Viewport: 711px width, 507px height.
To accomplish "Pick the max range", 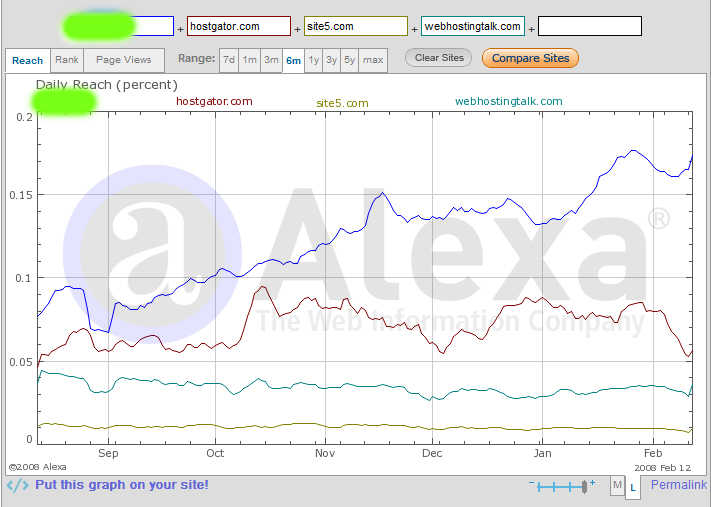I will pyautogui.click(x=373, y=60).
